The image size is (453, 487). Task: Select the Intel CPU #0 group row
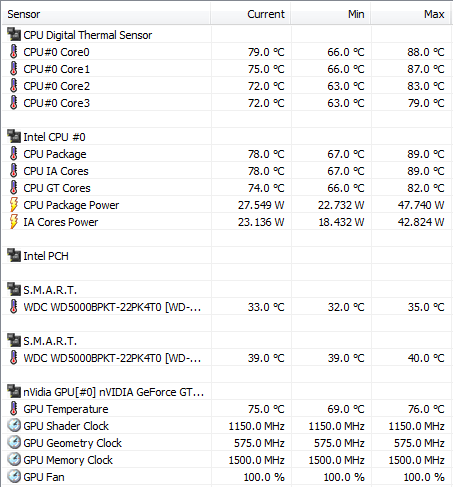[x=227, y=137]
